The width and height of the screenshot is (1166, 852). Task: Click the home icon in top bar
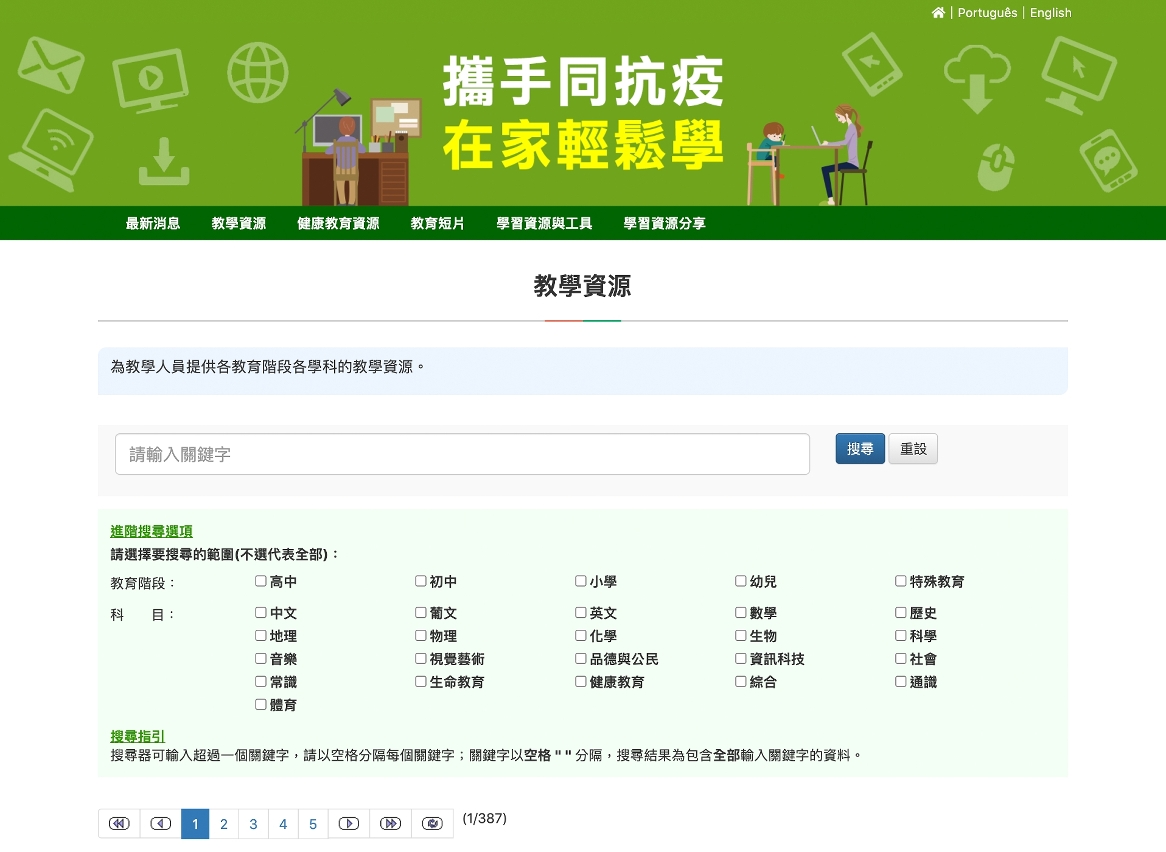pyautogui.click(x=937, y=13)
